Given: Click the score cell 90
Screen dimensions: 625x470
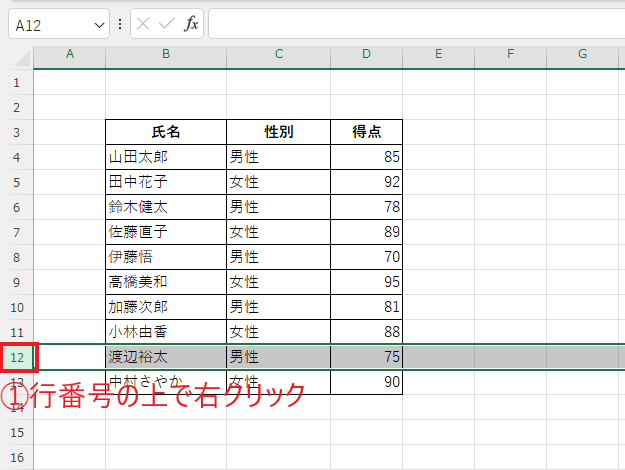Looking at the screenshot, I should coord(366,382).
